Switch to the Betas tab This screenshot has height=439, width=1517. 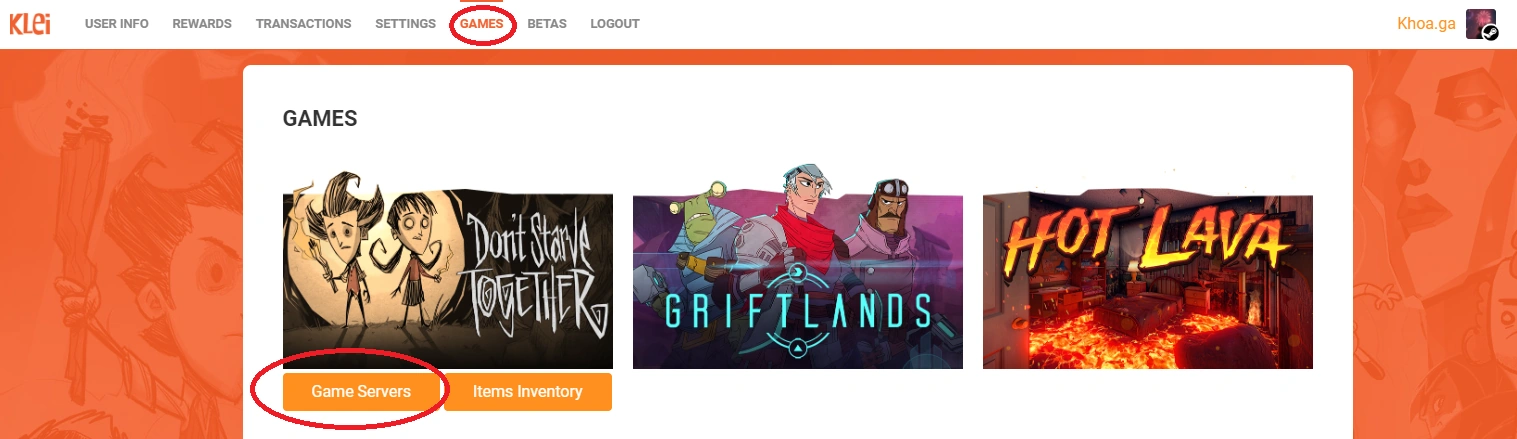pyautogui.click(x=547, y=24)
